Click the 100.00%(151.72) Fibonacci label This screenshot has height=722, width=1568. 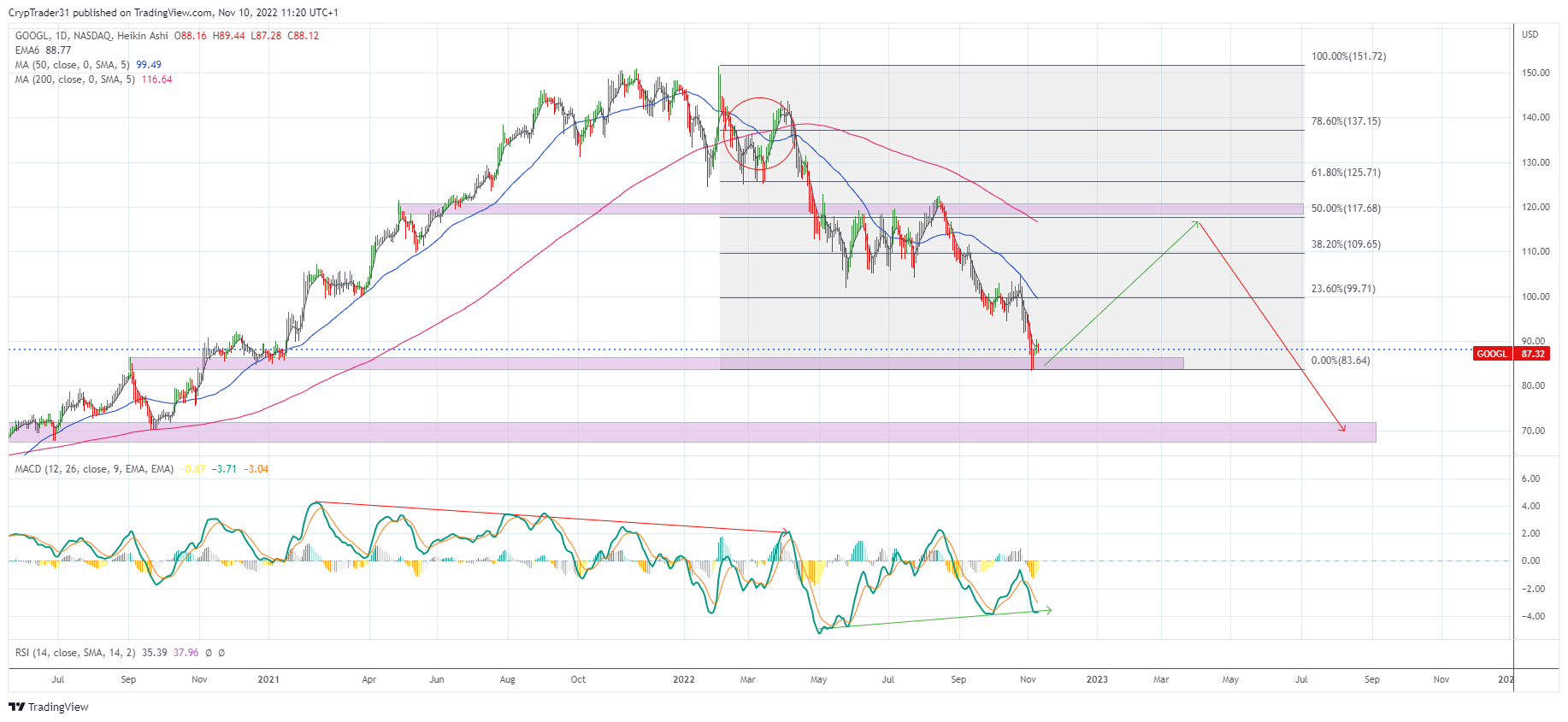[x=1348, y=56]
